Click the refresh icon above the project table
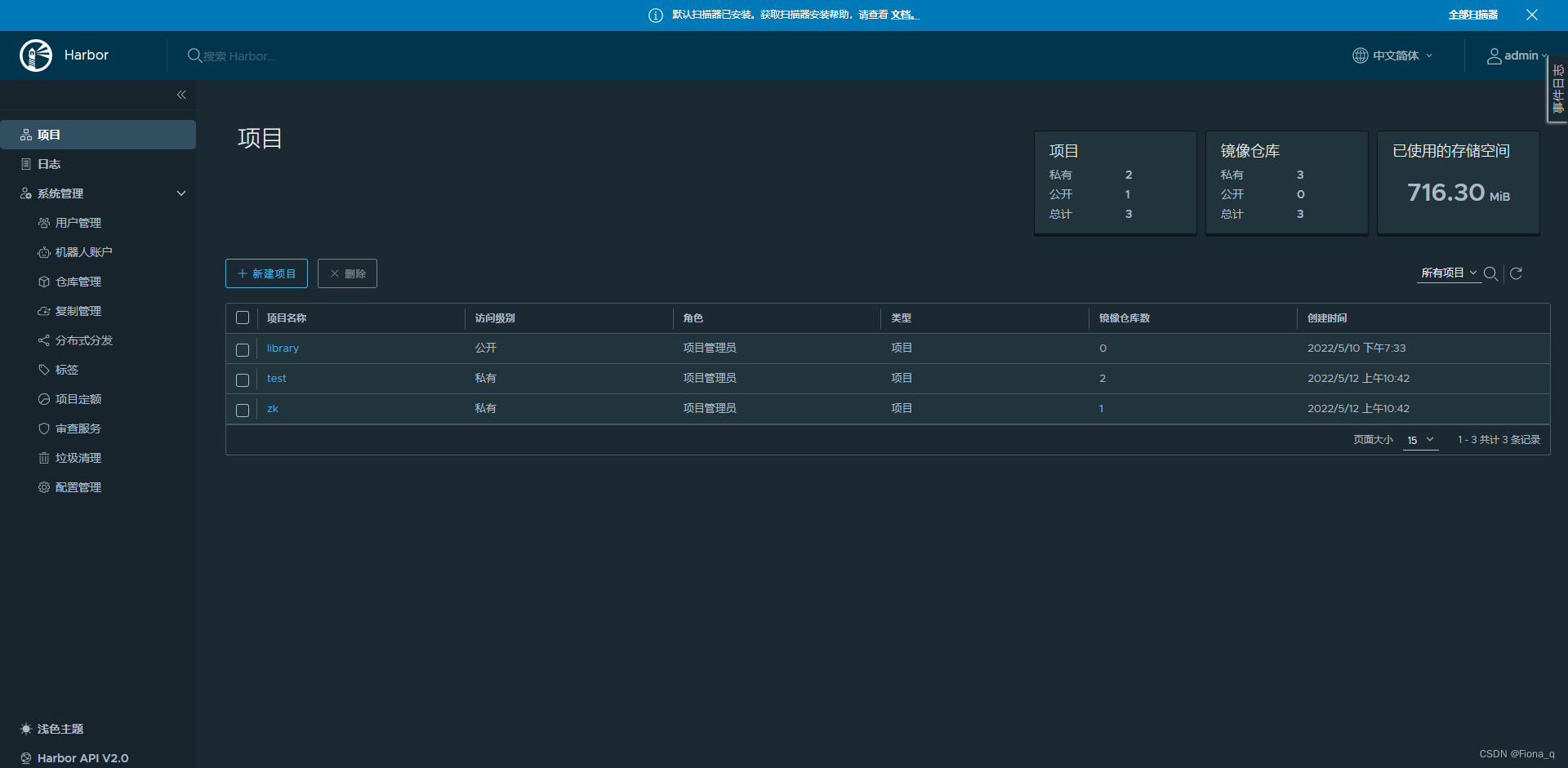1568x768 pixels. [1517, 273]
